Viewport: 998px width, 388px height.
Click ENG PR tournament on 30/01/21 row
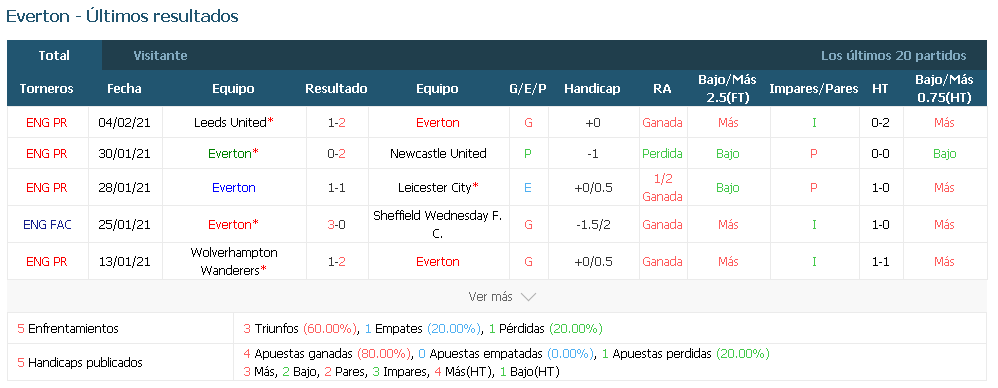pos(47,153)
